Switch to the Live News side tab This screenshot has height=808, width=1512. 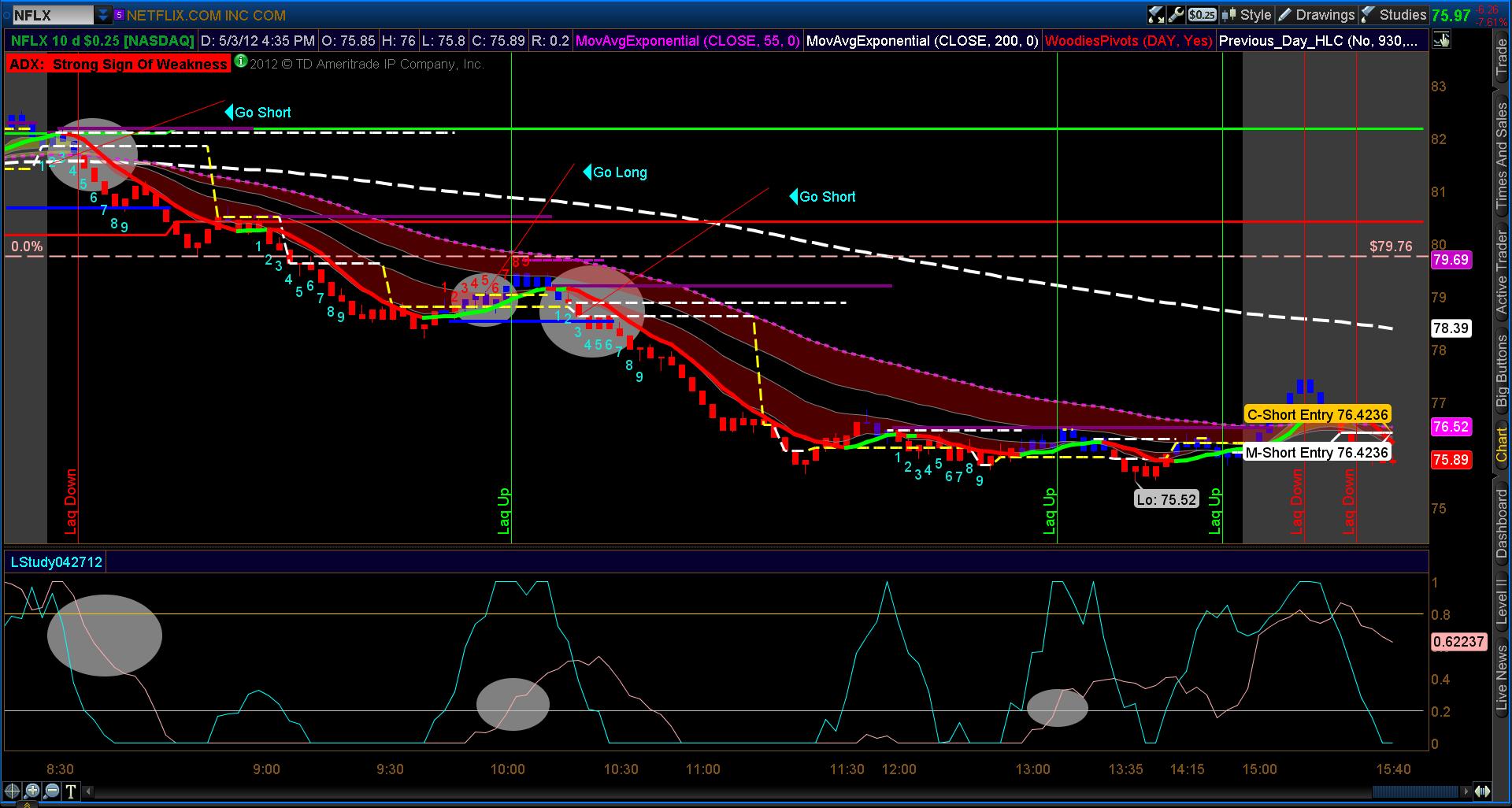click(x=1502, y=678)
